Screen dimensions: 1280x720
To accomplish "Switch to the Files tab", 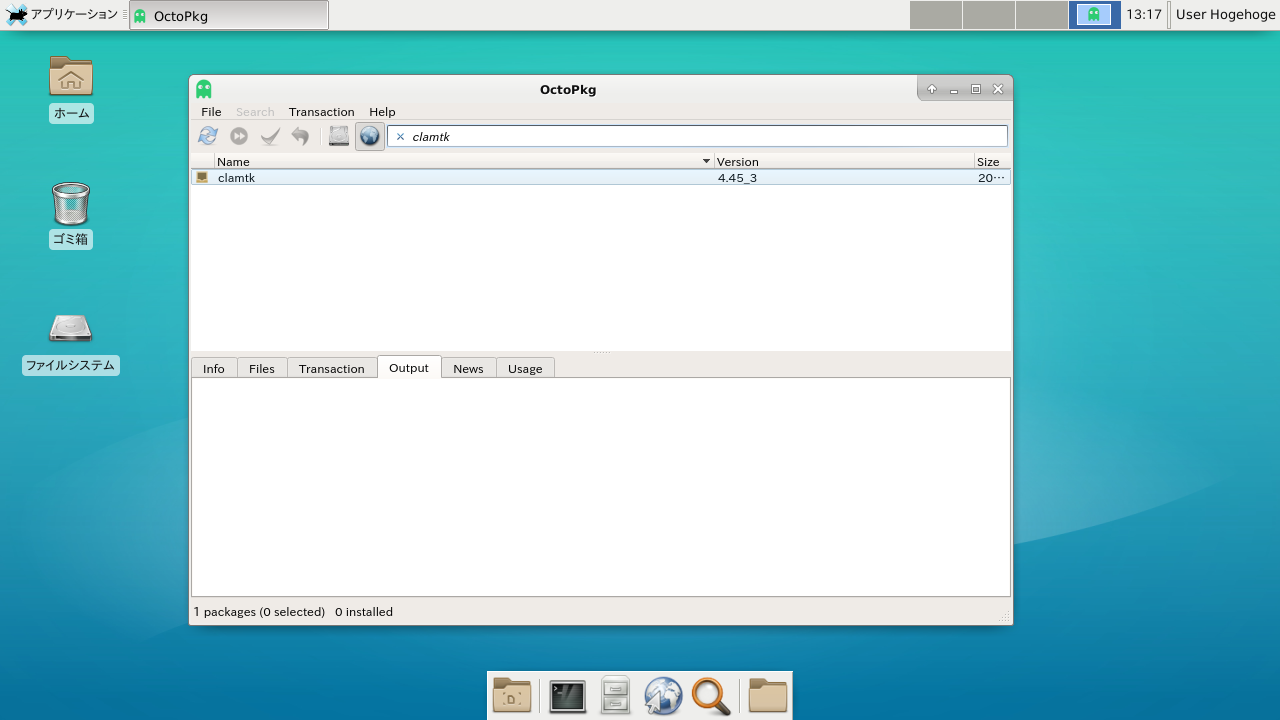I will coord(262,368).
